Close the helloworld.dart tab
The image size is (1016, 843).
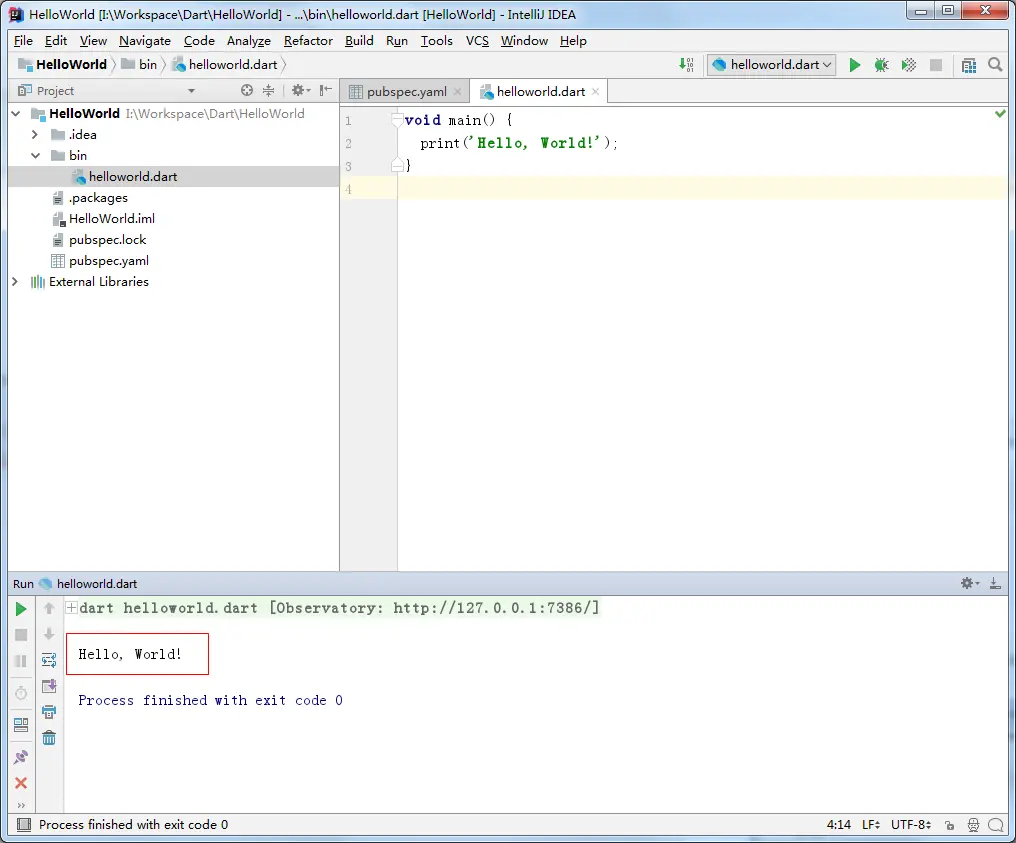pyautogui.click(x=595, y=91)
